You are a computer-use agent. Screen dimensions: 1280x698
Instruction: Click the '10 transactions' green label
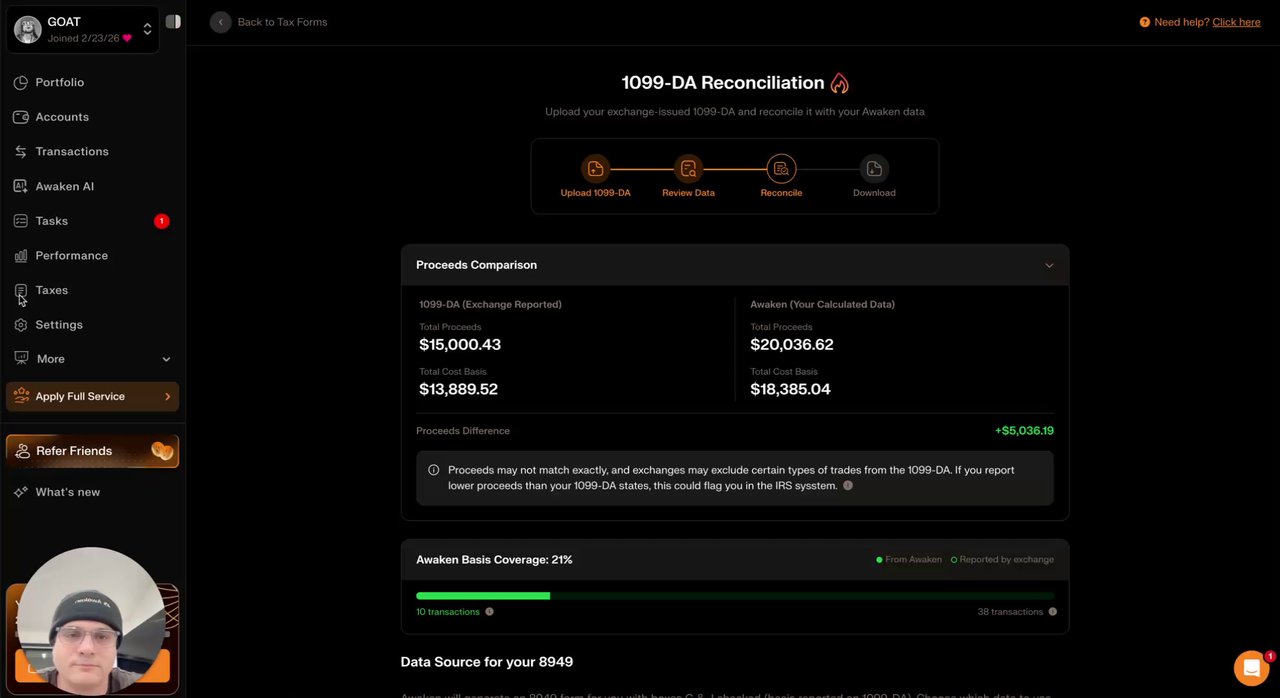[448, 612]
